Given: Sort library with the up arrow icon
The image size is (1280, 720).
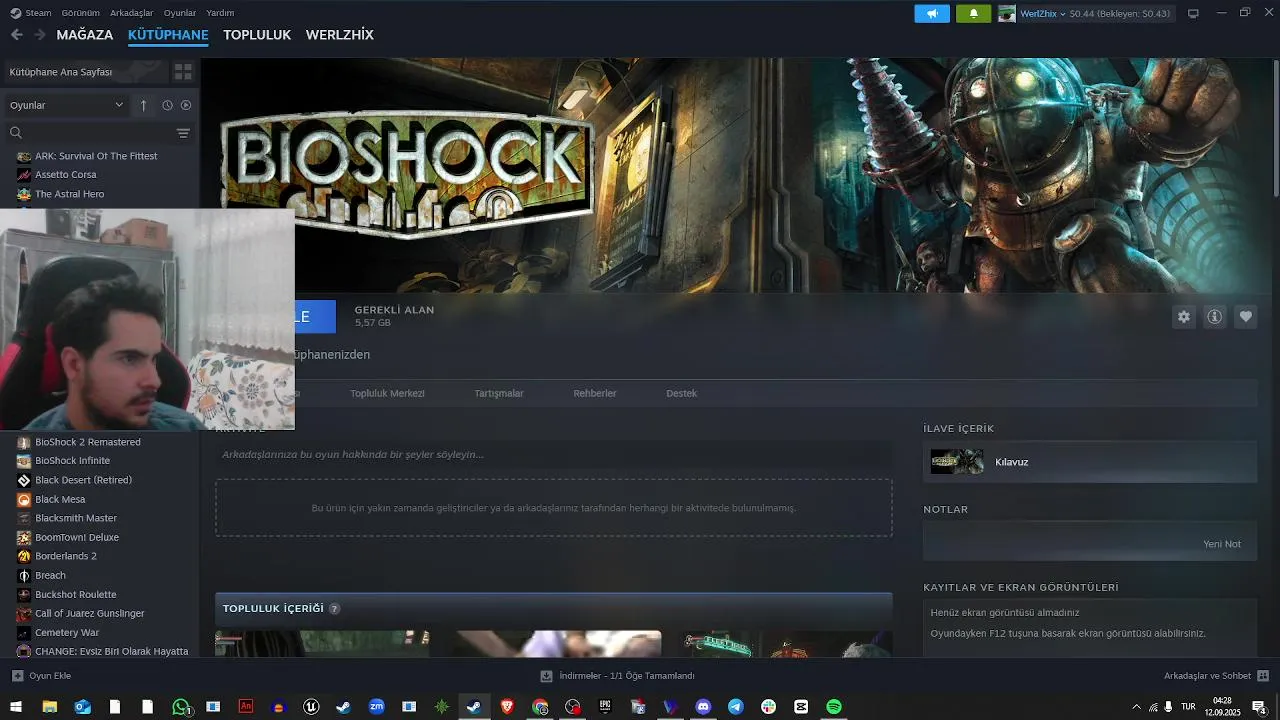Looking at the screenshot, I should (143, 105).
